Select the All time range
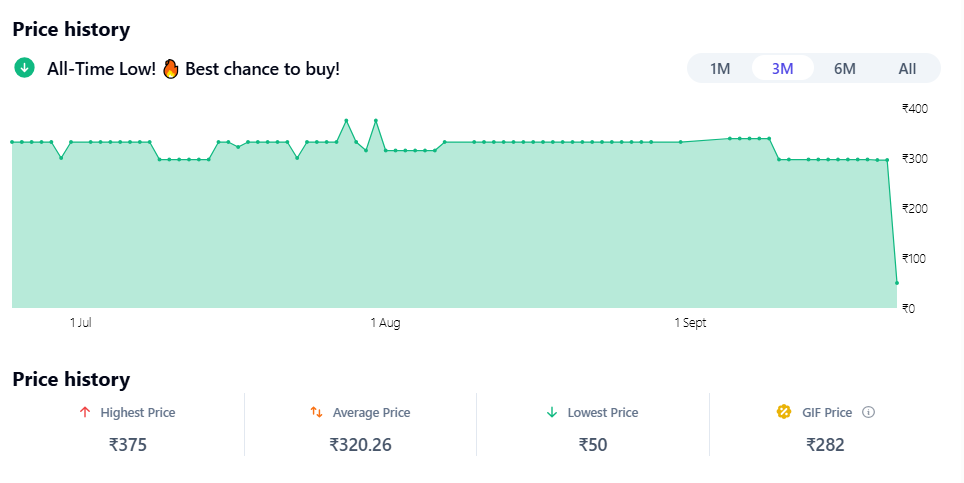964x483 pixels. 907,68
